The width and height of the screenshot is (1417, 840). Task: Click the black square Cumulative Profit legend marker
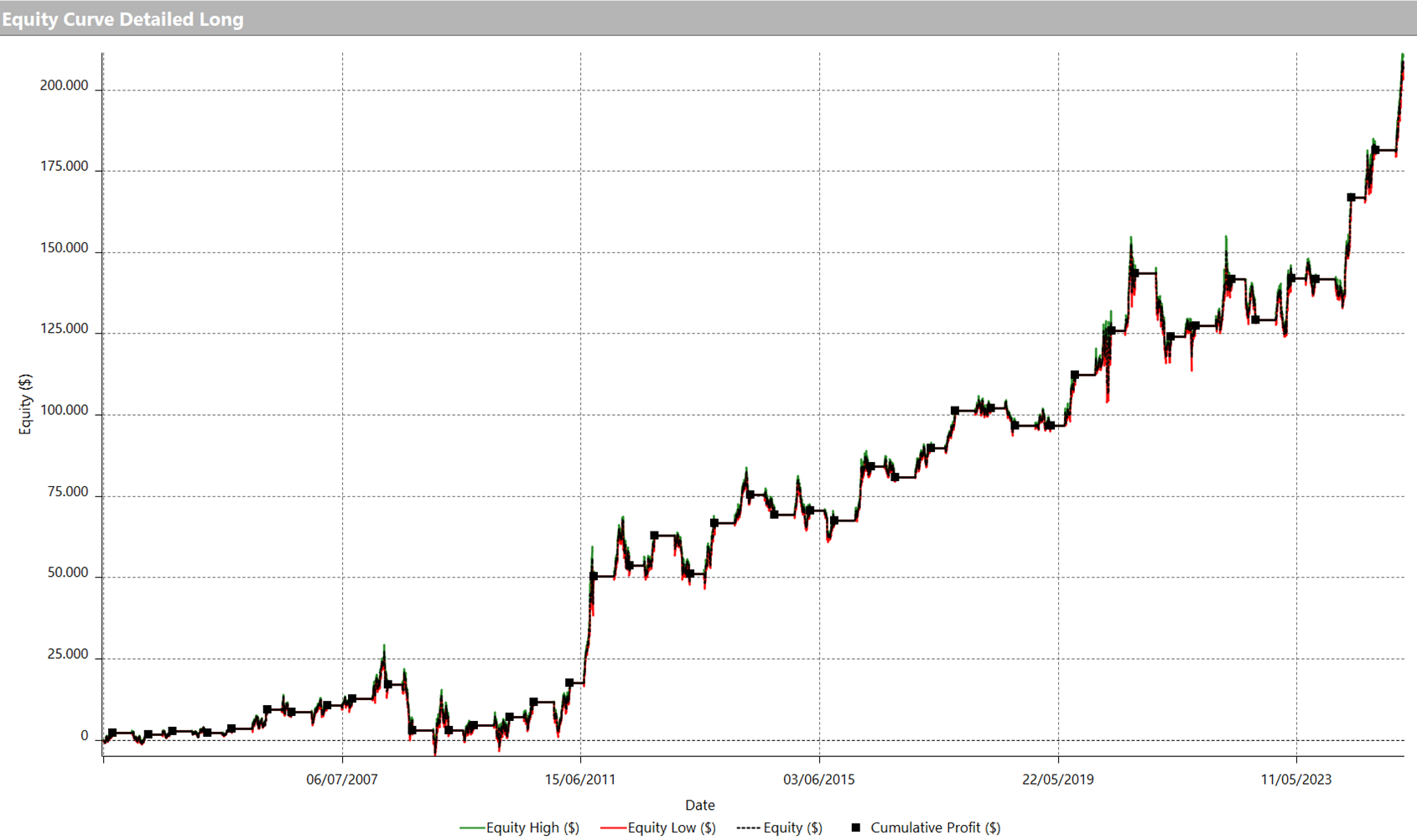coord(855,827)
